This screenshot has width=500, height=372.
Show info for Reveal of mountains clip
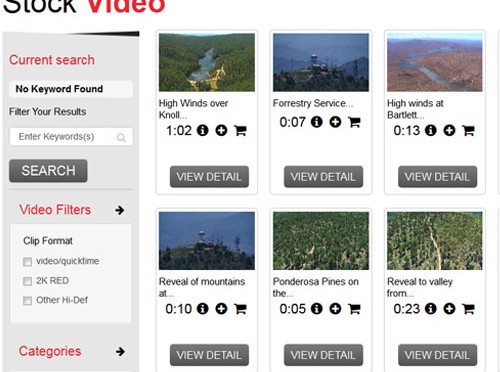click(202, 309)
